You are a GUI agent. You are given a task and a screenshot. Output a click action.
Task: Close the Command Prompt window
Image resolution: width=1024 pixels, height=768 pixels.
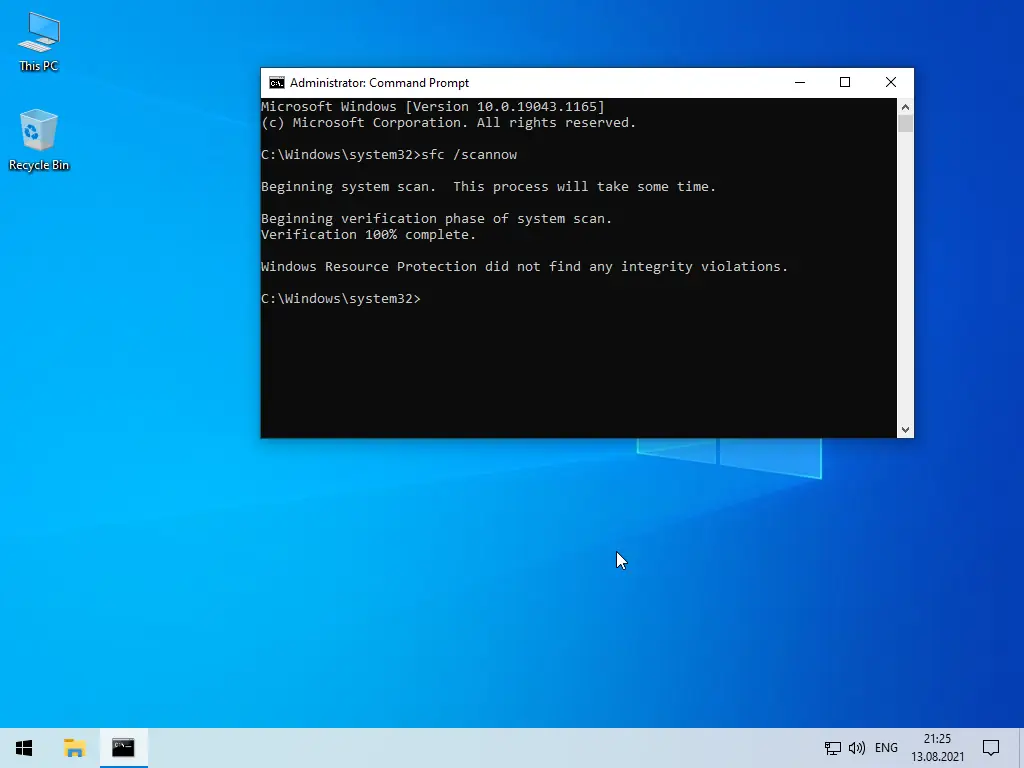coord(891,82)
